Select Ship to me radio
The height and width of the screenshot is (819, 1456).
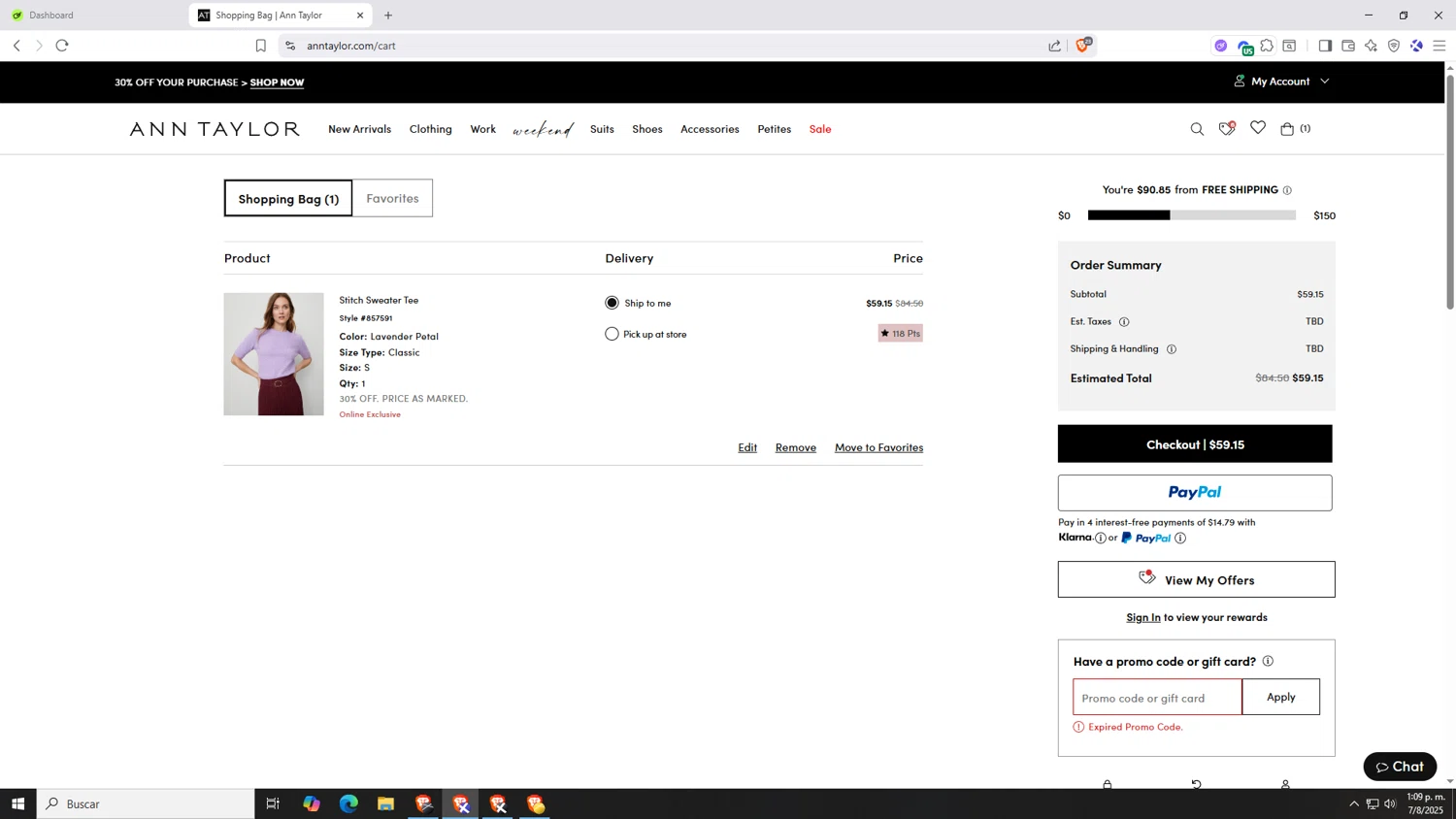[612, 303]
